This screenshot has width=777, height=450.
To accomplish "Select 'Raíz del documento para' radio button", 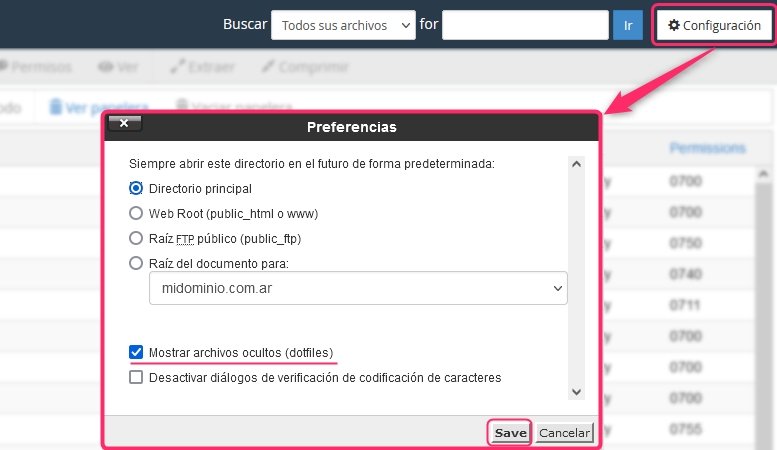I will 136,264.
